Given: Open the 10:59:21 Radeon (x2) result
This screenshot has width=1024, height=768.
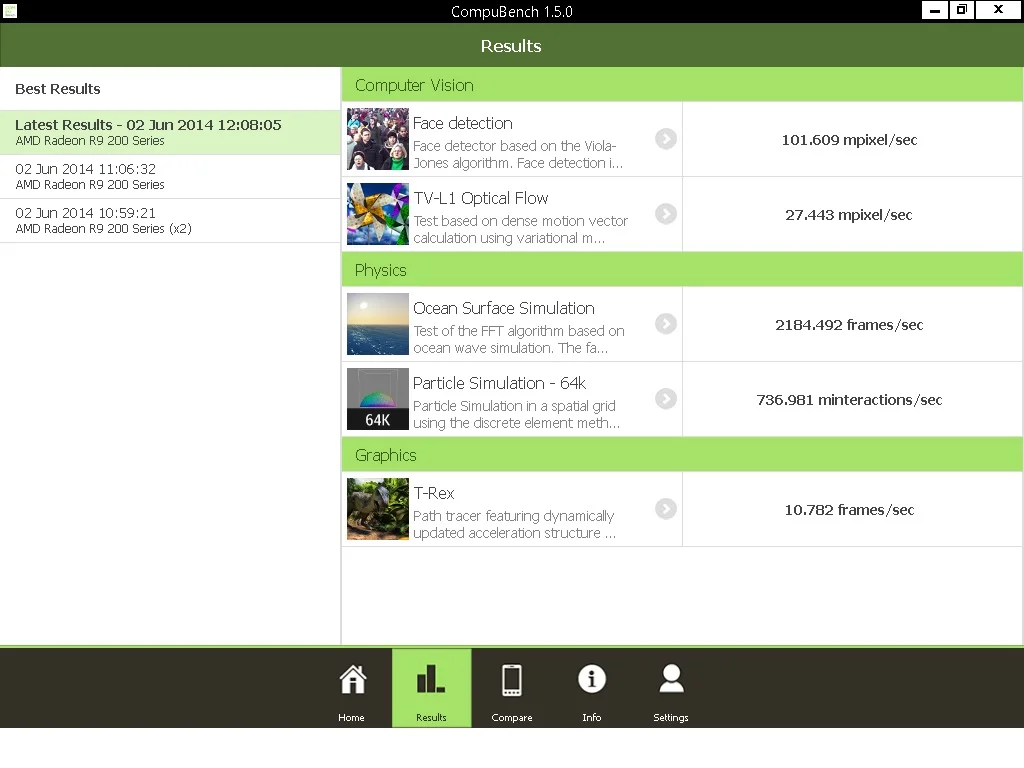Looking at the screenshot, I should [170, 221].
